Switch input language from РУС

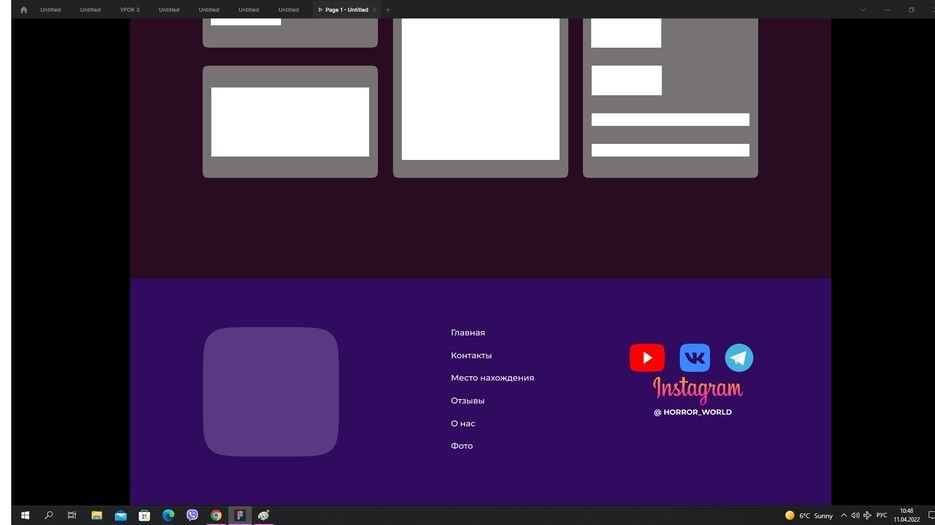[x=881, y=515]
